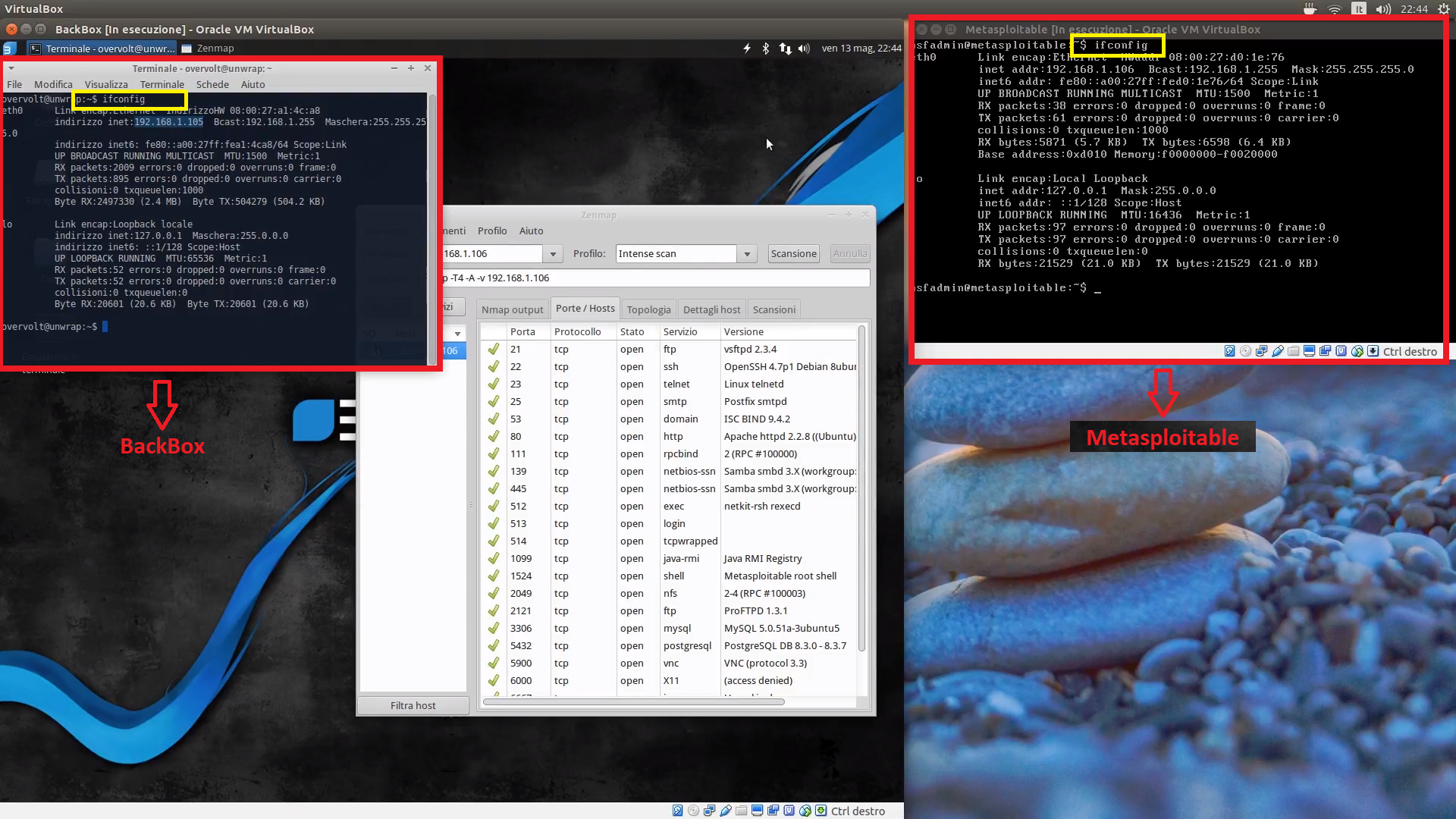
Task: Open Bluetooth icon in BackBox panel
Action: tap(766, 48)
